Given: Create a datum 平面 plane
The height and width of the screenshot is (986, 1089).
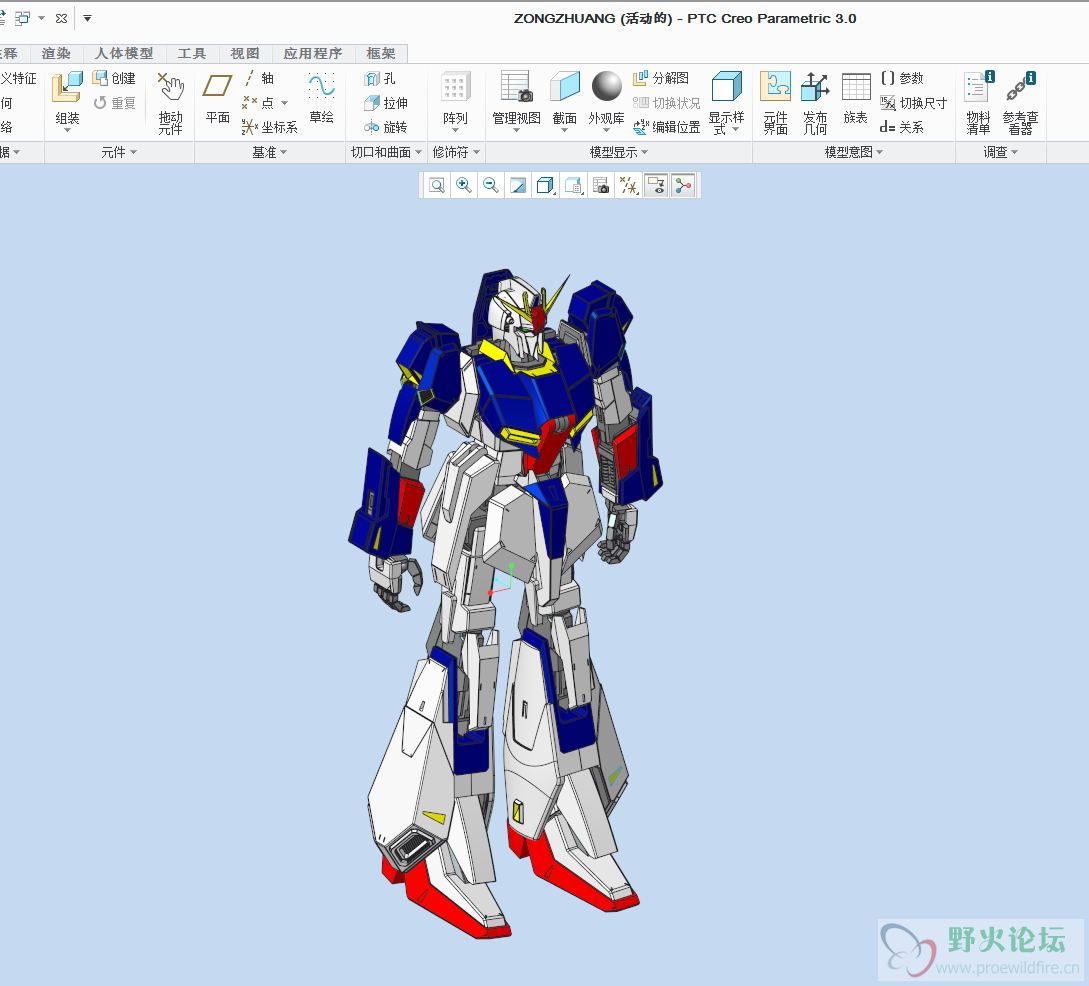Looking at the screenshot, I should coord(217,99).
